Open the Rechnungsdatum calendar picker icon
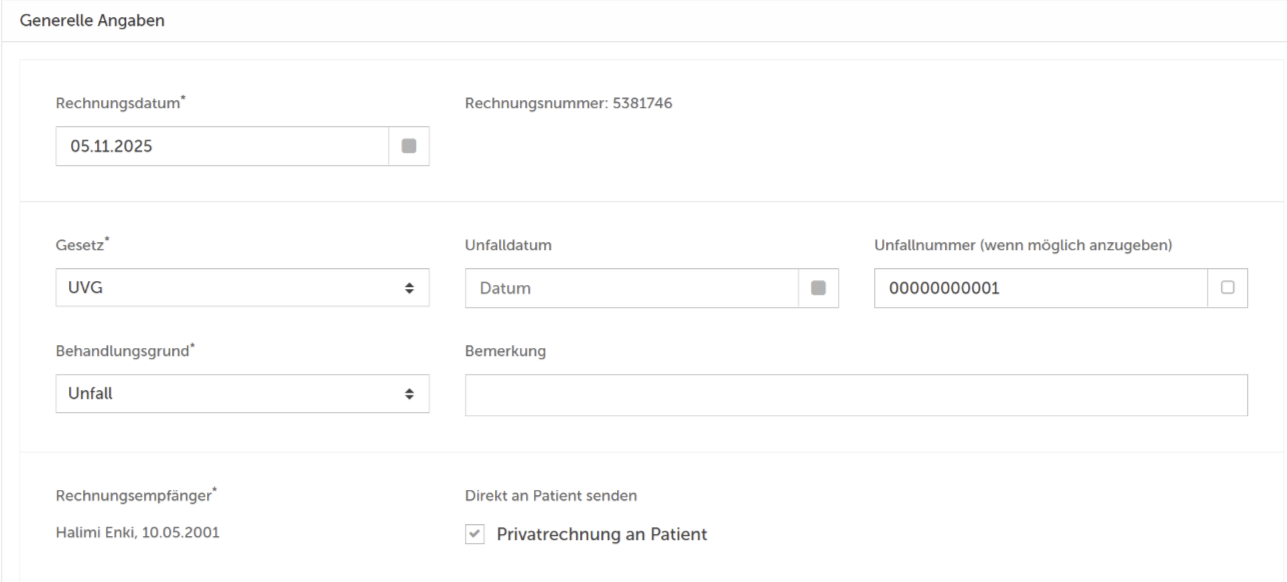 coord(408,146)
